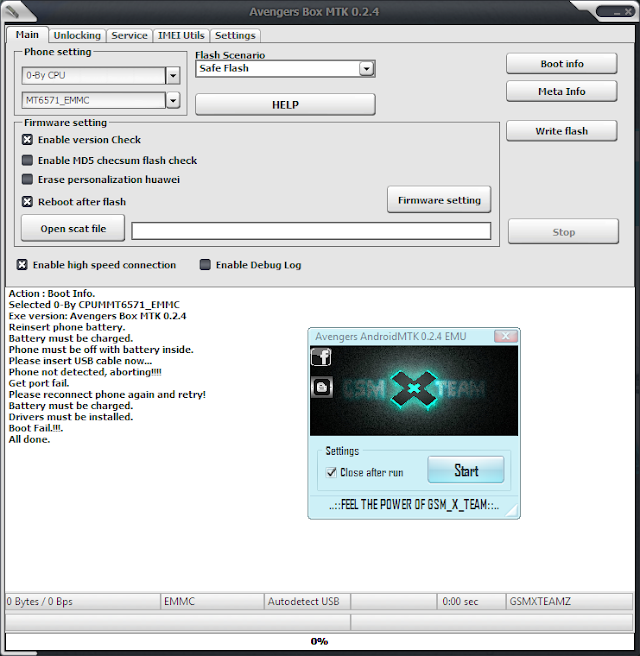Click 'FEEL THE POWER OF GSM_X_TEAM' footer text
Image resolution: width=640 pixels, height=656 pixels.
pyautogui.click(x=414, y=505)
